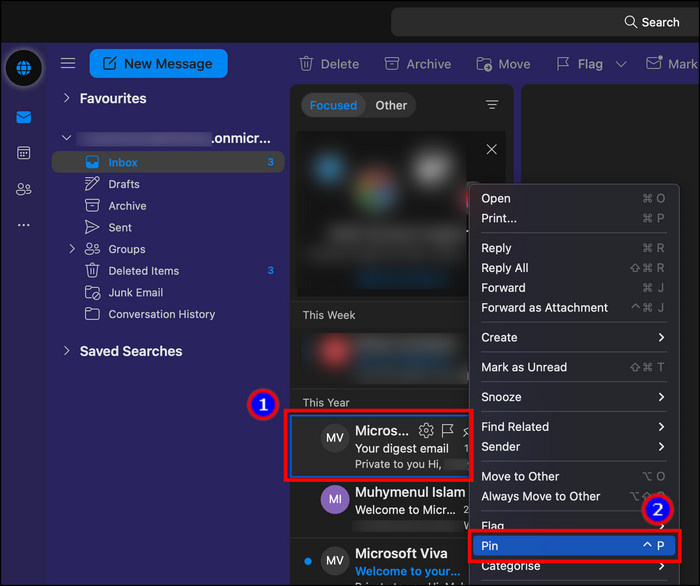Image resolution: width=700 pixels, height=586 pixels.
Task: Open the People contacts icon
Action: (x=23, y=189)
